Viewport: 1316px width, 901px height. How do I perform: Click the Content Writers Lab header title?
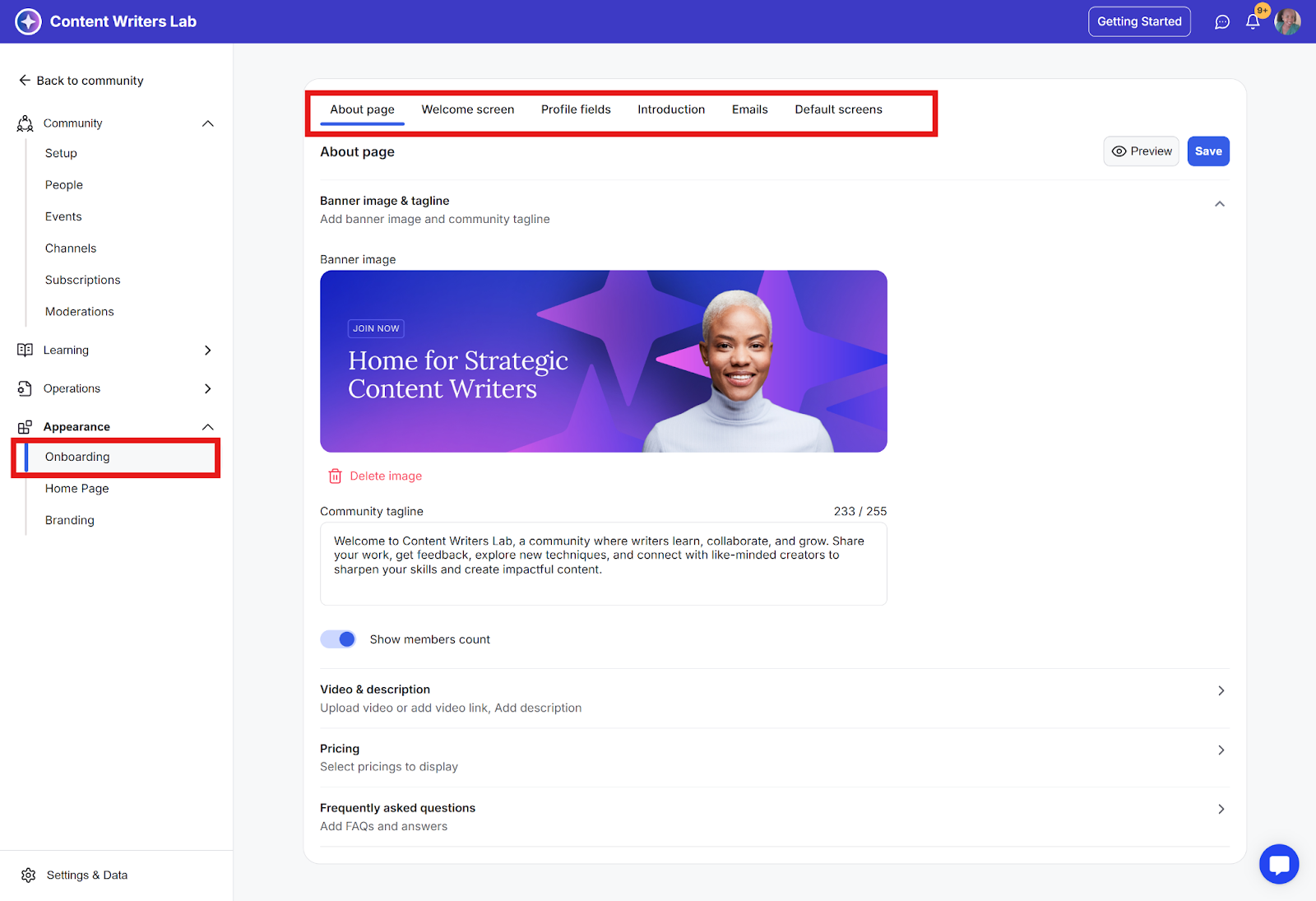[x=123, y=21]
